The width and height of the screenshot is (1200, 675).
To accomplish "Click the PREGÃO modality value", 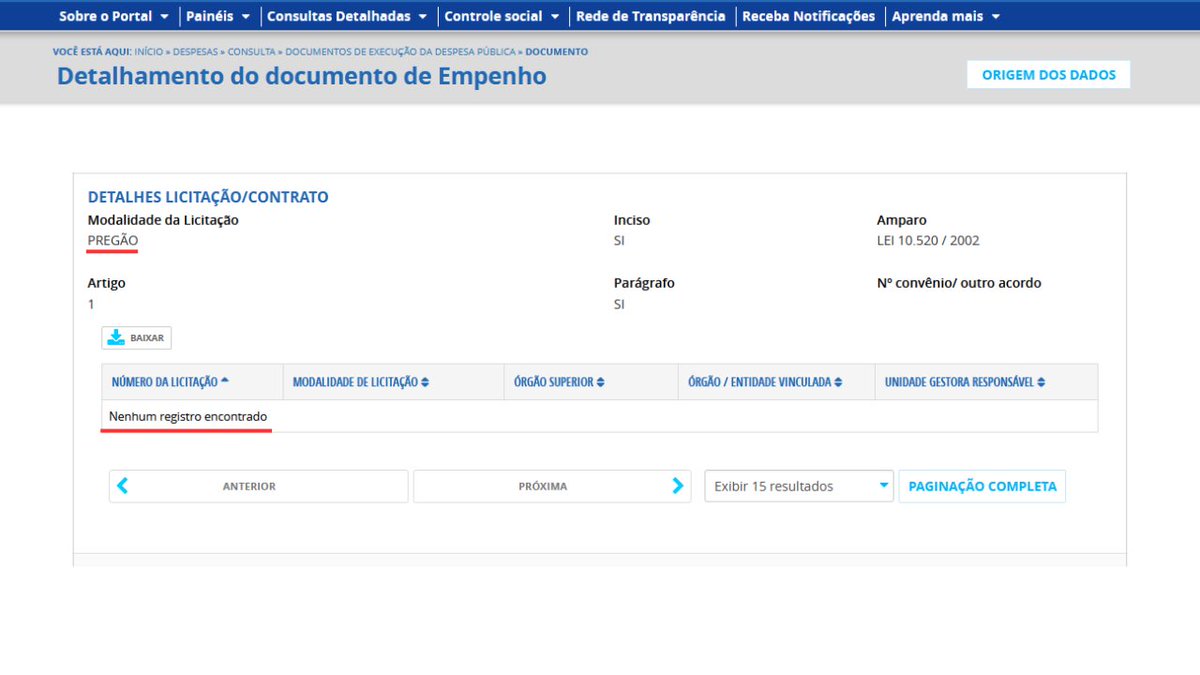I will 113,241.
